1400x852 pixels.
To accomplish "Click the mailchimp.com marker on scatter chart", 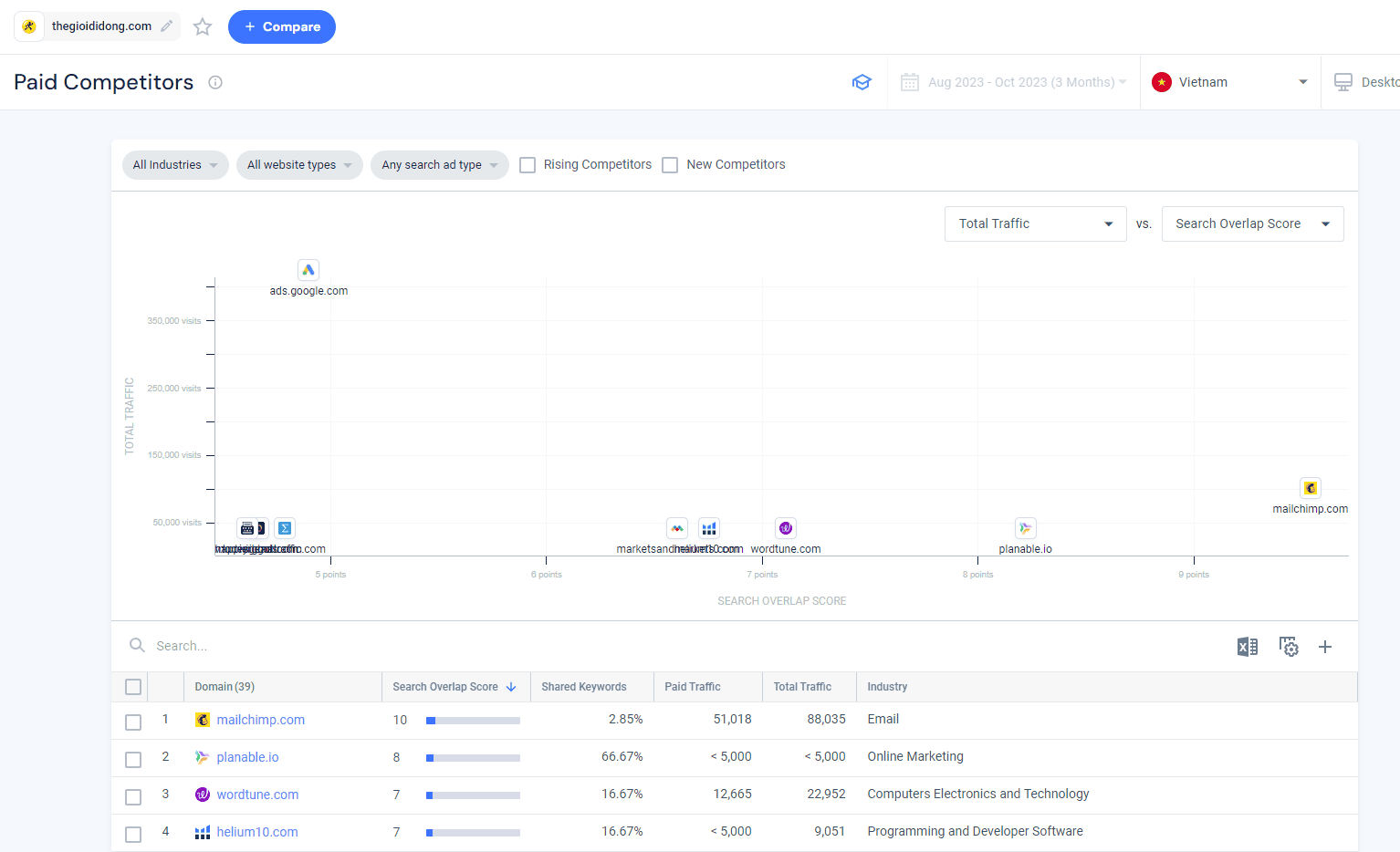I will tap(1311, 488).
